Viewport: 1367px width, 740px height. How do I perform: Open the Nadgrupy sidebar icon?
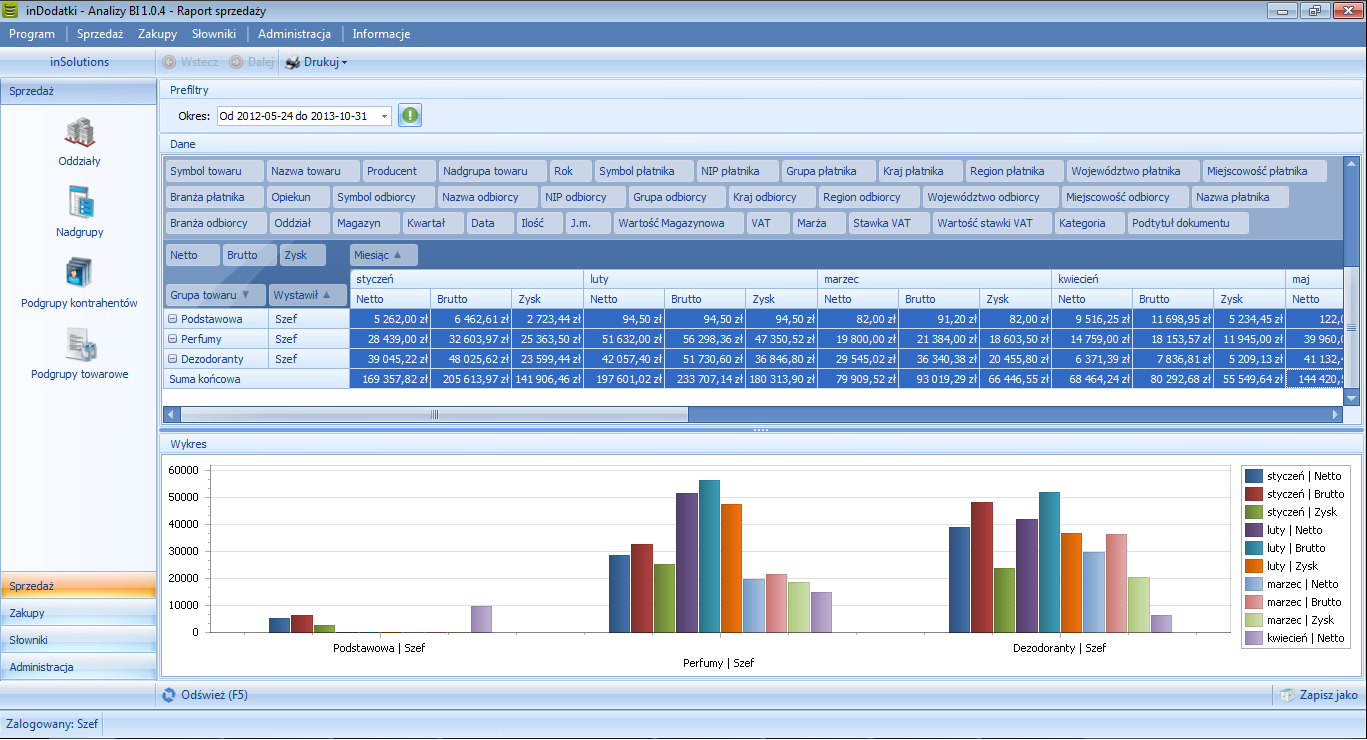pyautogui.click(x=79, y=202)
